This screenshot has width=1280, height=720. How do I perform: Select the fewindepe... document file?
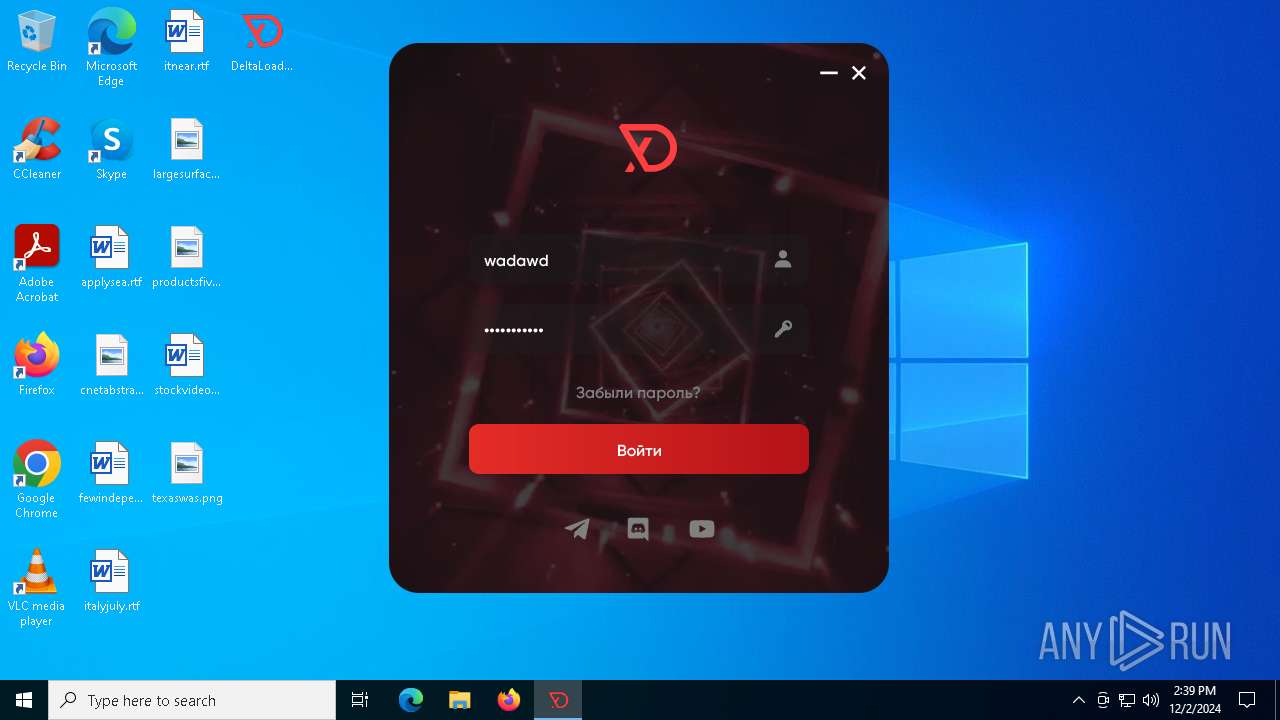(x=111, y=474)
